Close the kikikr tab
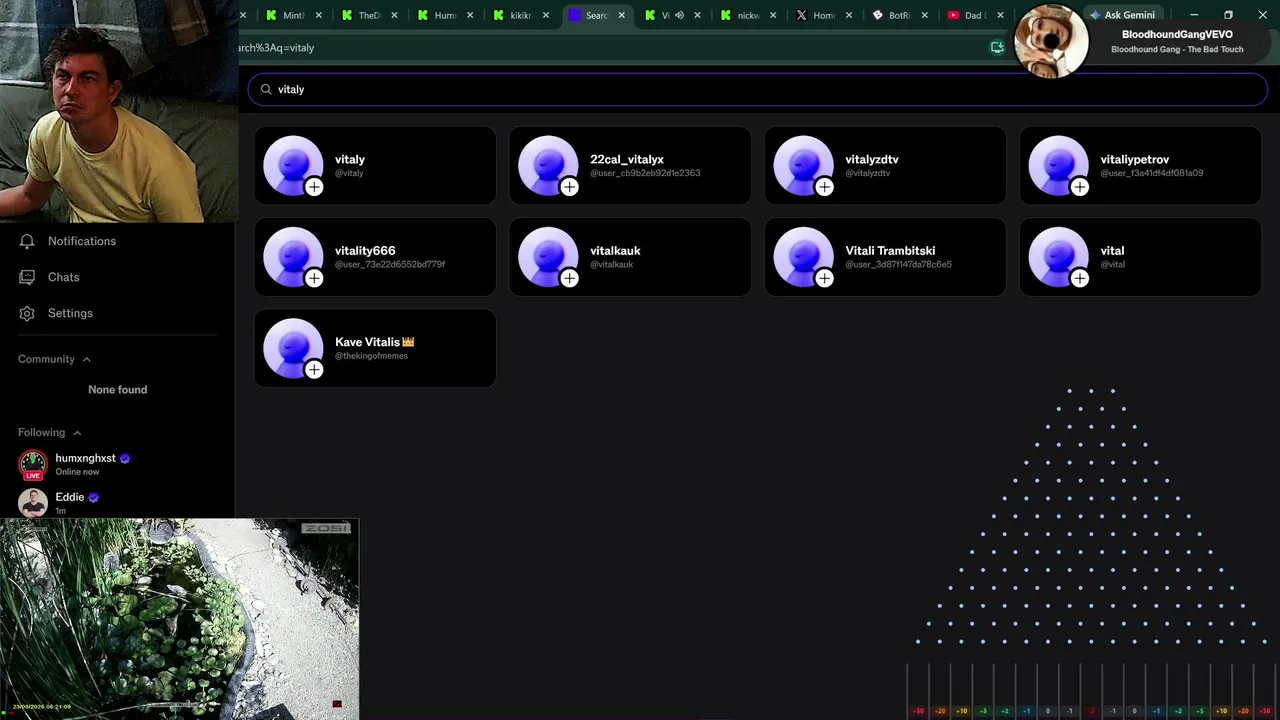This screenshot has height=720, width=1280. (546, 15)
